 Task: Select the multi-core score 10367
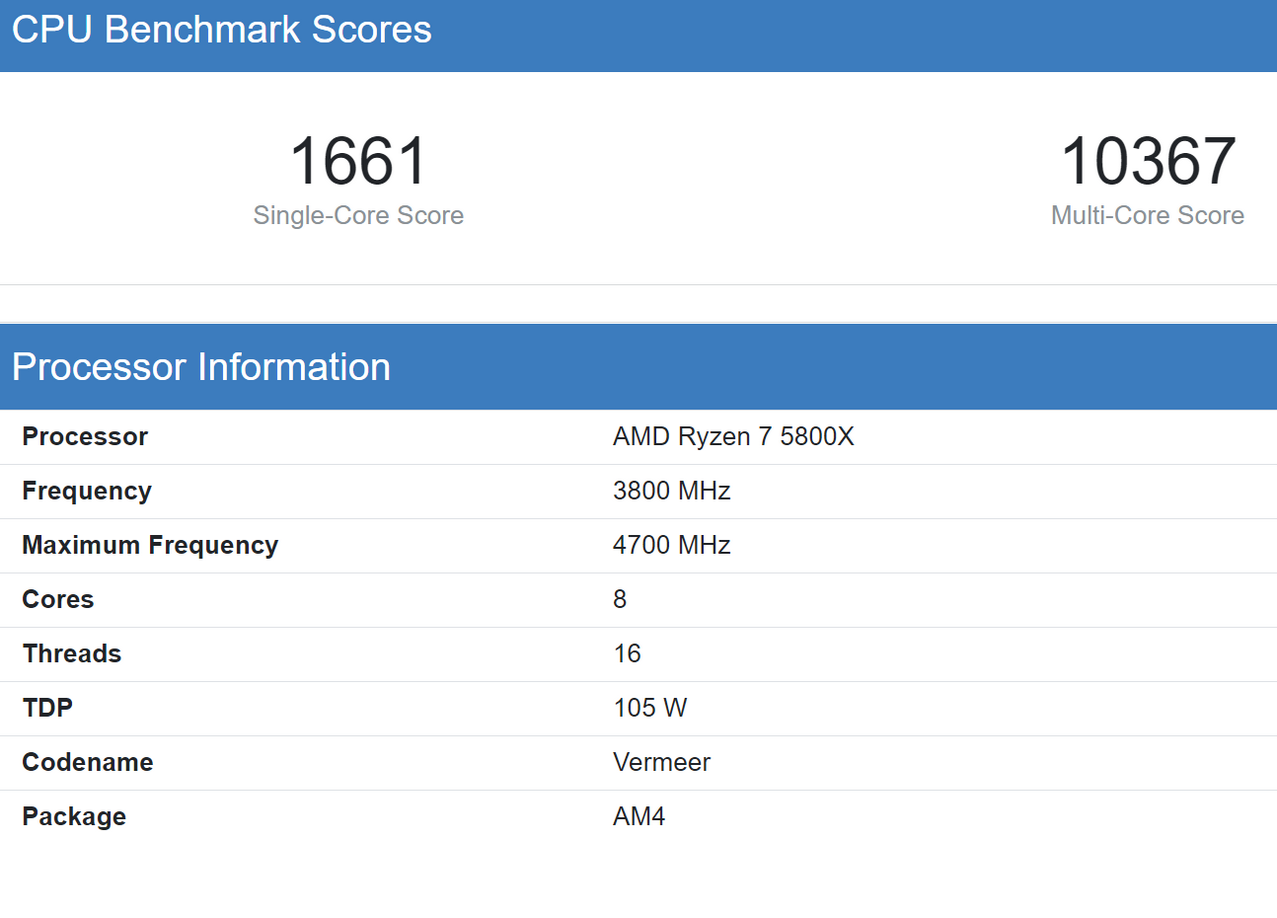point(1148,162)
